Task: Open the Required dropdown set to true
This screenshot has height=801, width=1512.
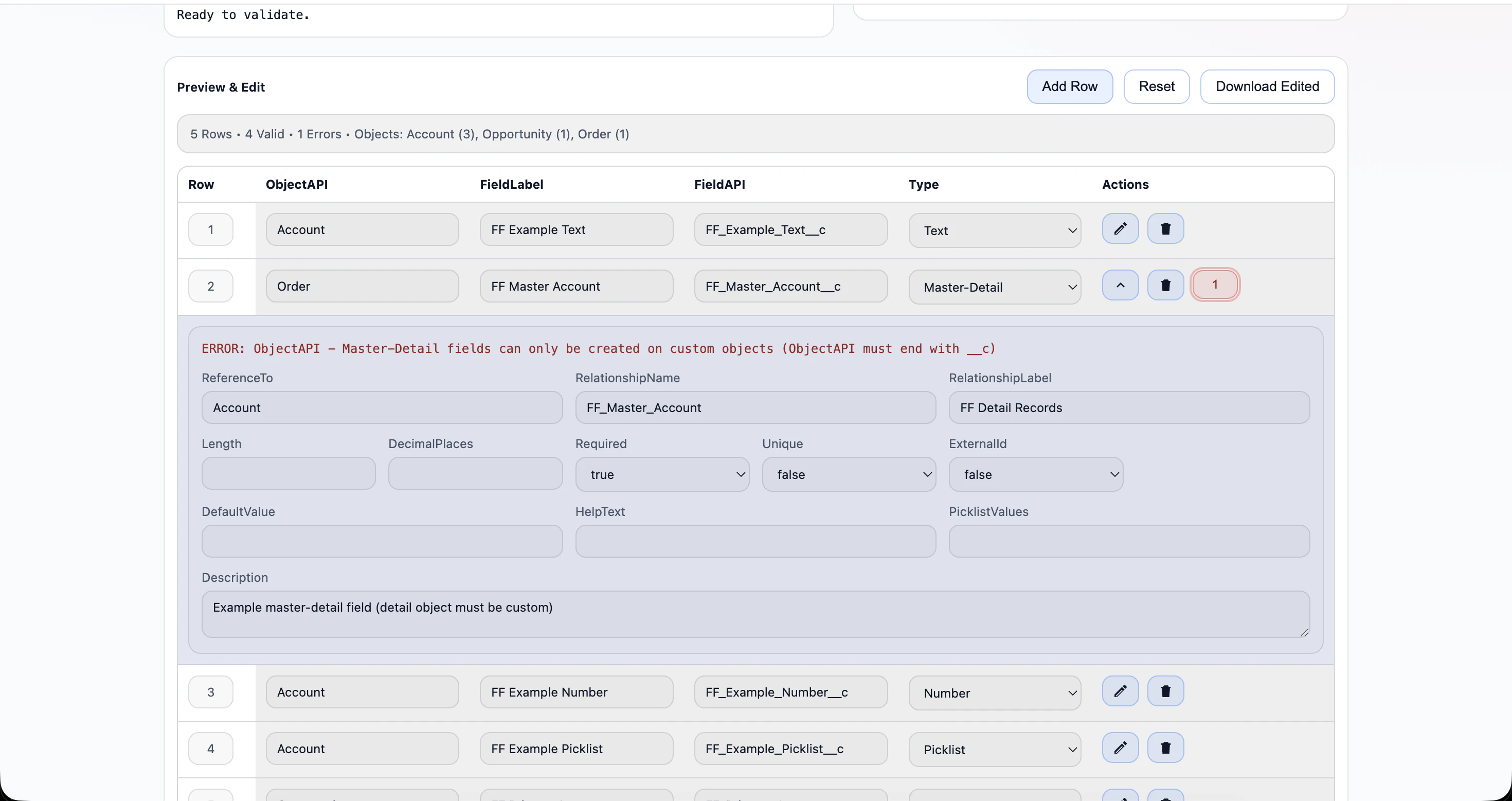Action: click(662, 474)
